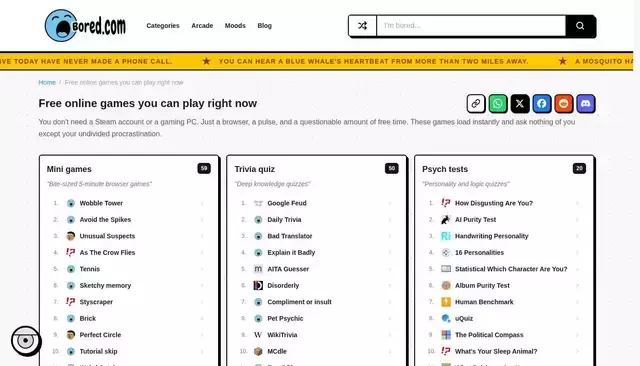Viewport: 640px width, 366px height.
Task: Open the Tutorial skip game
Action: coord(98,351)
